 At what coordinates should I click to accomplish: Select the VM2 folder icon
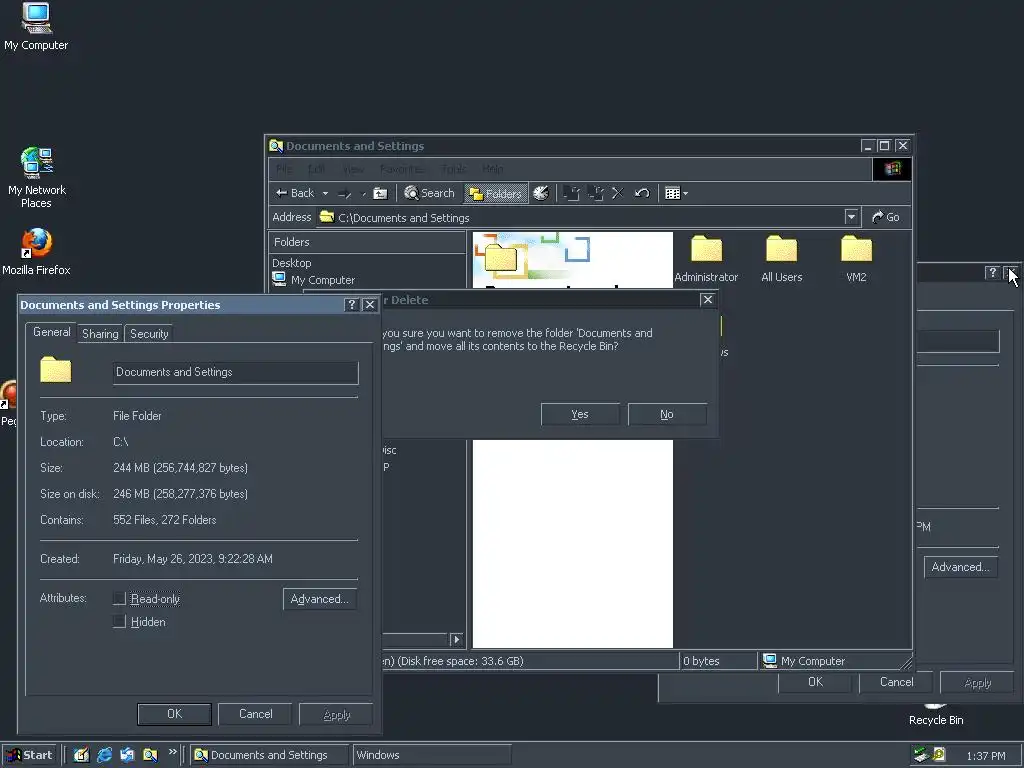point(856,250)
